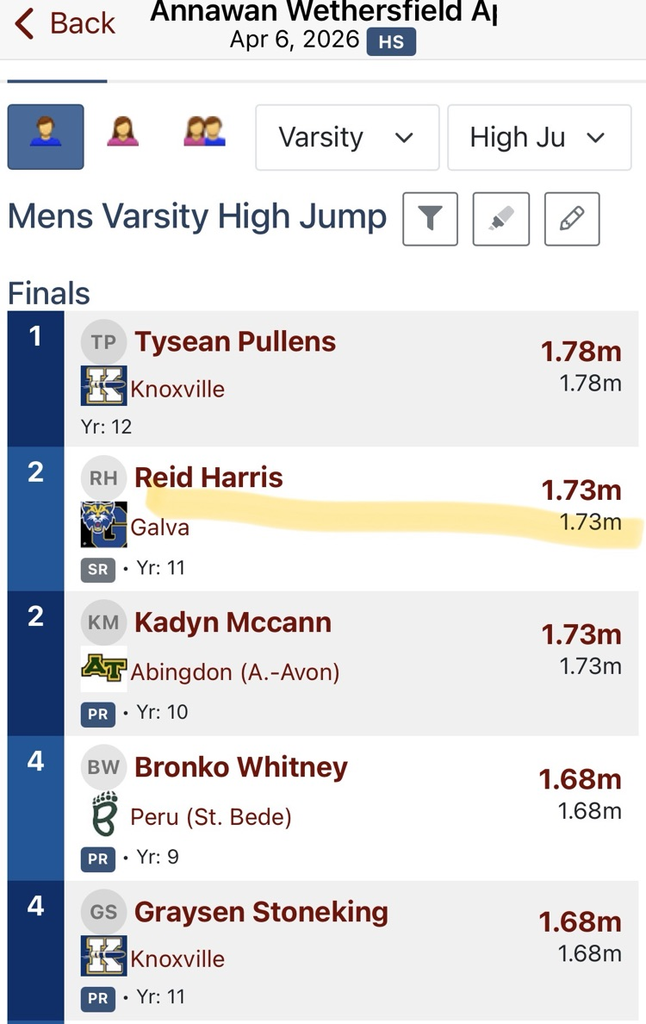Select the male gender toggle
Screen dimensions: 646x1024
click(45, 137)
